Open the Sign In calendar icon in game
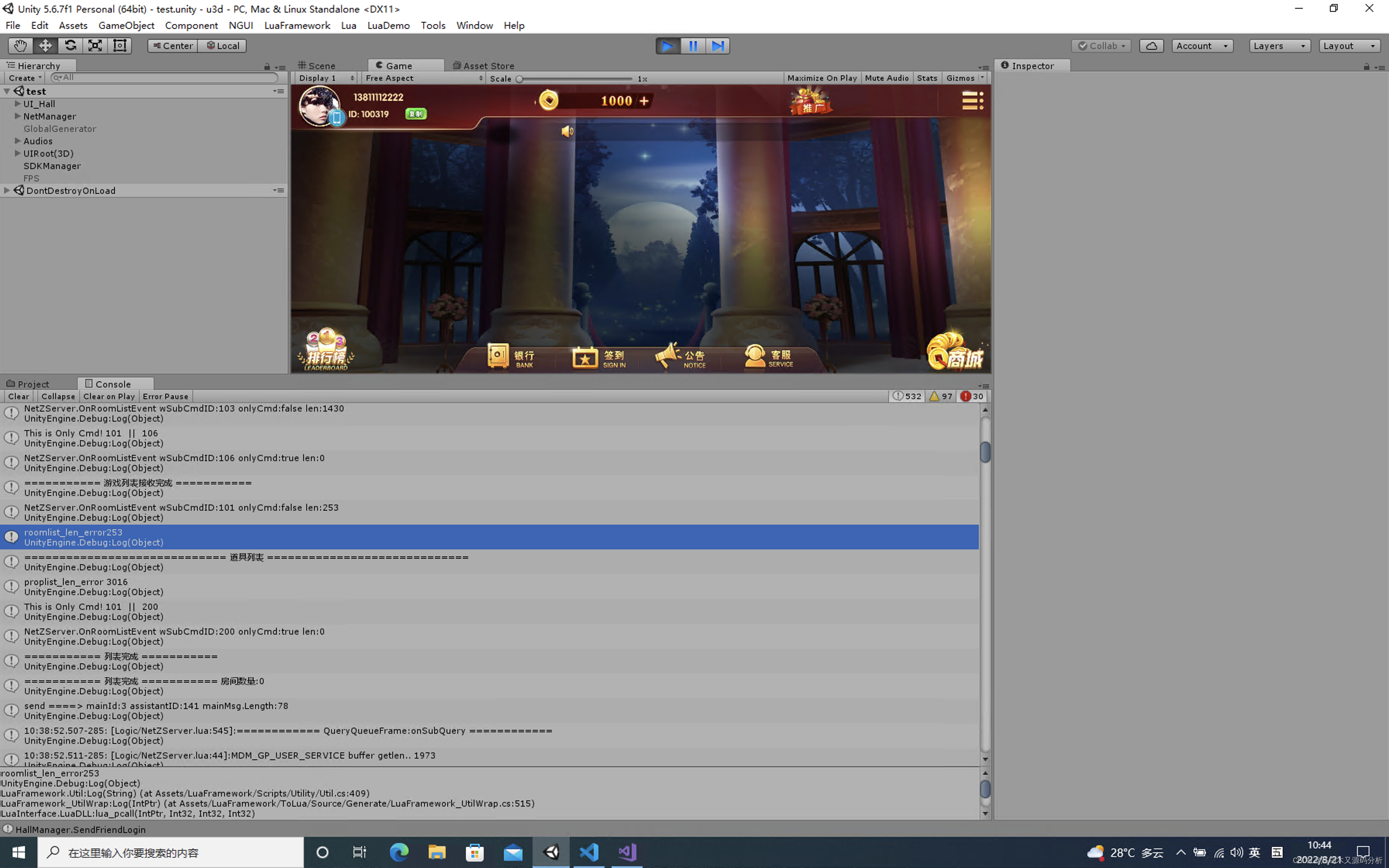The image size is (1389, 868). pos(599,357)
